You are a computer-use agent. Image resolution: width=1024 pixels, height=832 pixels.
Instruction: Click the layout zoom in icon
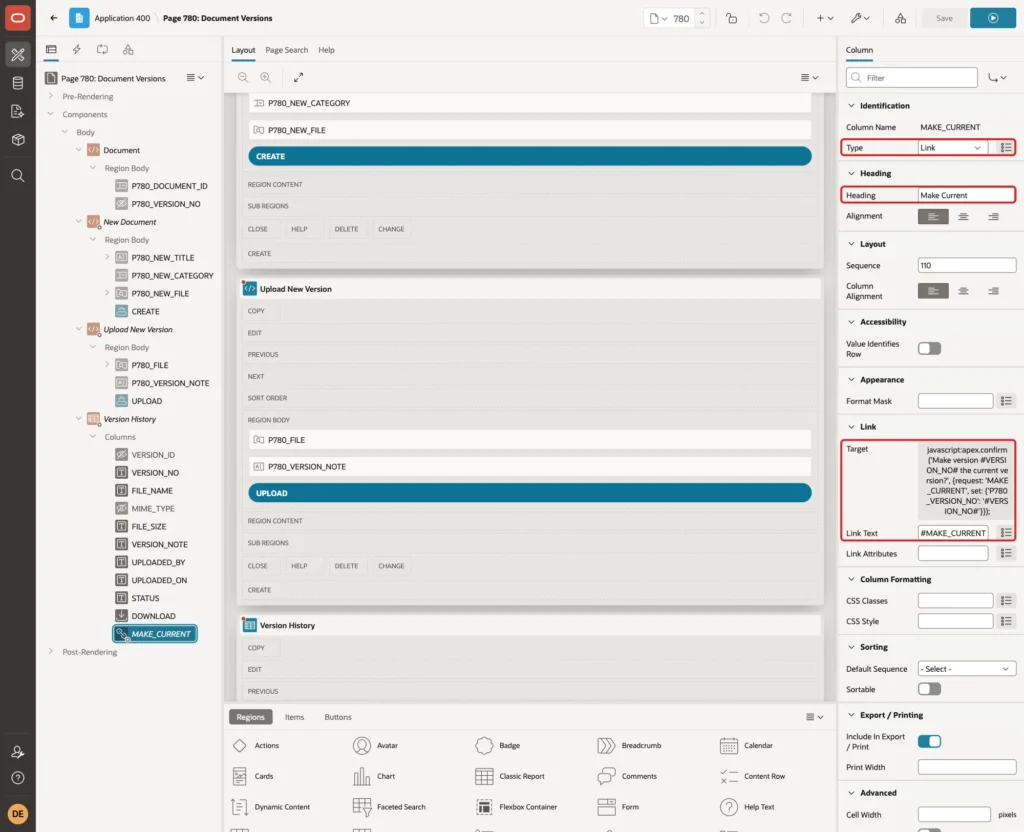[265, 77]
